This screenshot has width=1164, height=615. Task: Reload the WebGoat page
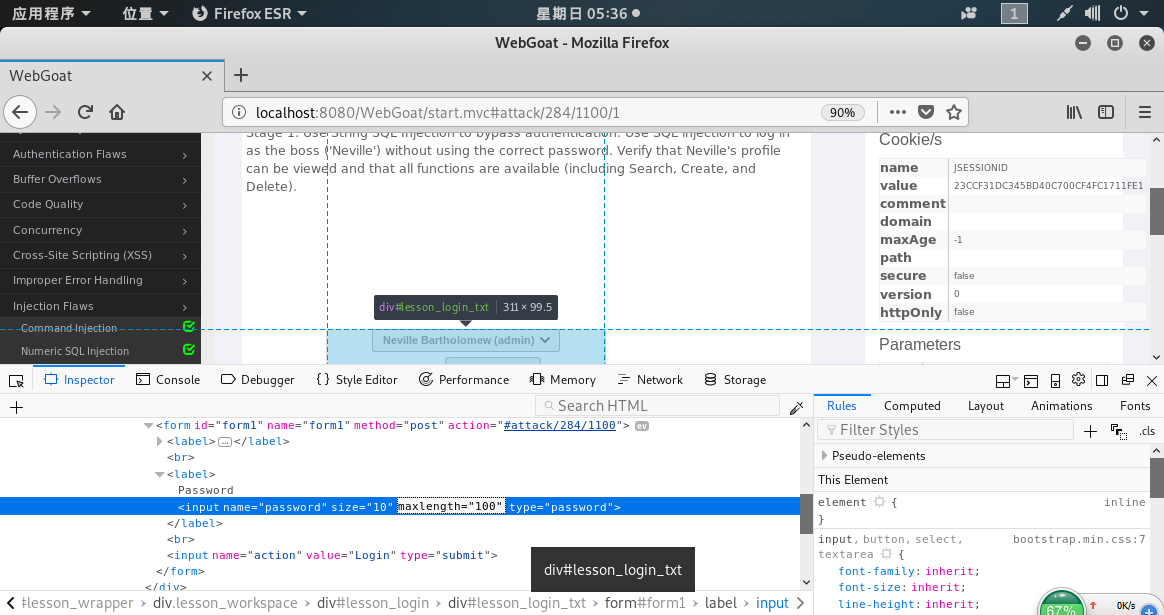[85, 112]
